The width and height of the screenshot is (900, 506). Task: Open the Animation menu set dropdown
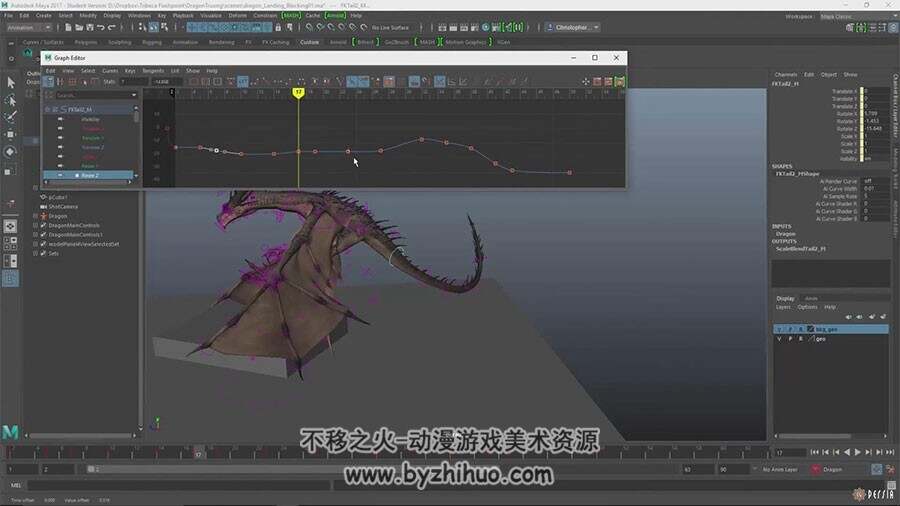(x=29, y=27)
